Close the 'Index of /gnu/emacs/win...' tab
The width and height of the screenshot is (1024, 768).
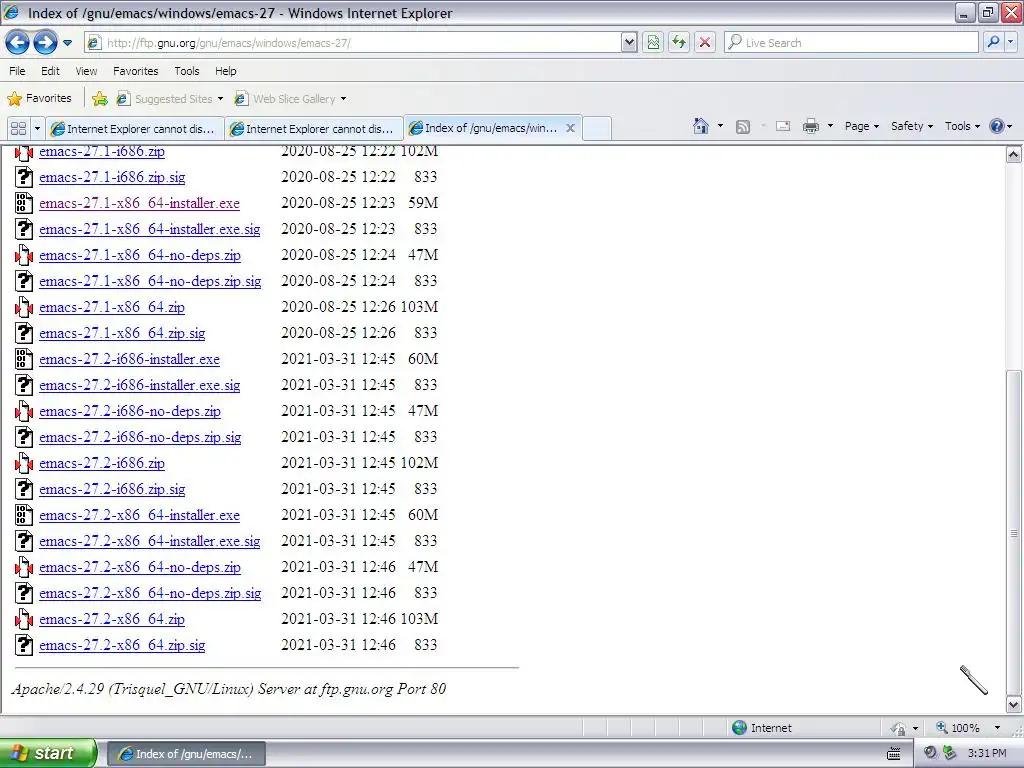(x=570, y=128)
